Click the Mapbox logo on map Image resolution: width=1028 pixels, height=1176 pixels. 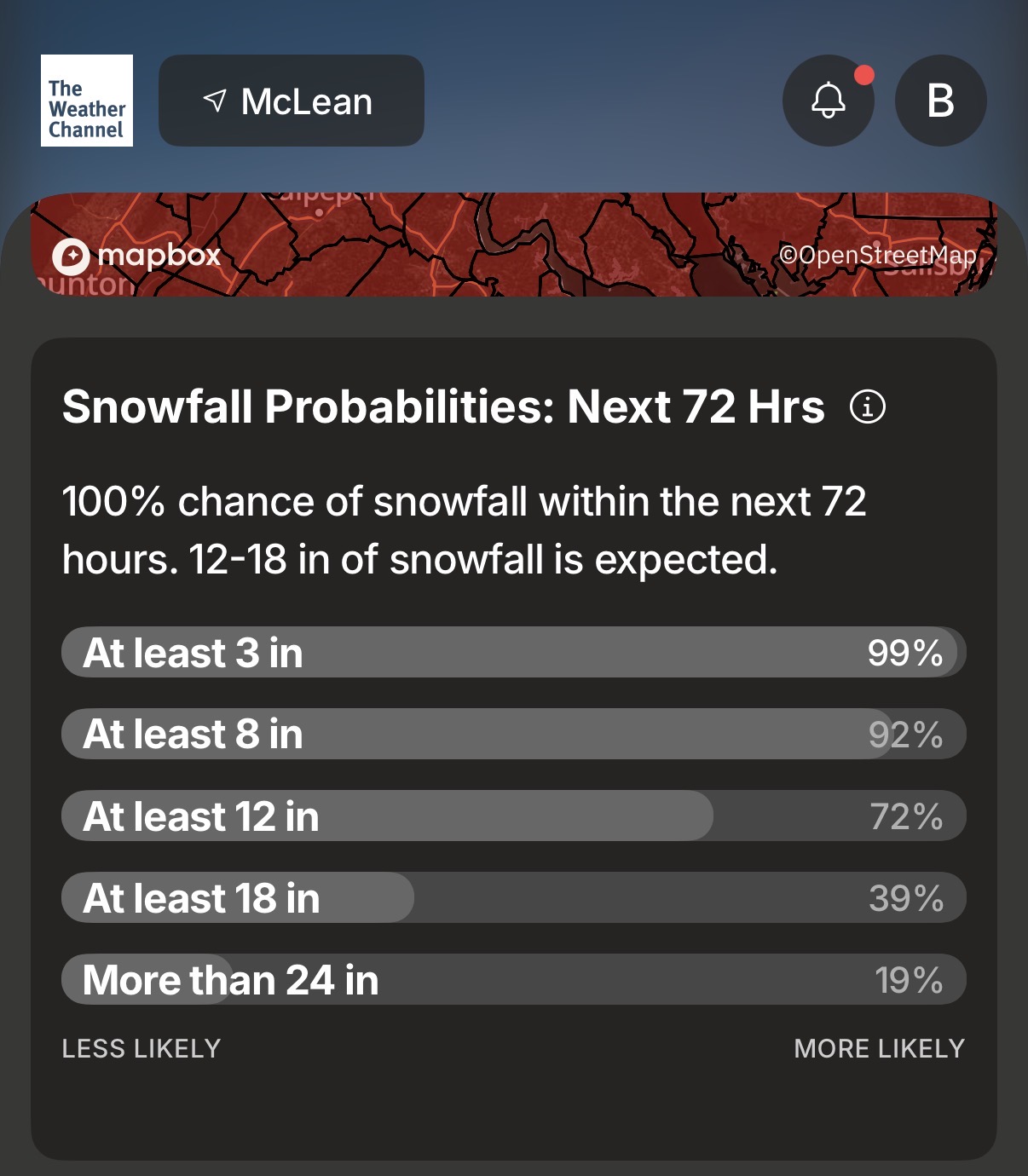[136, 255]
